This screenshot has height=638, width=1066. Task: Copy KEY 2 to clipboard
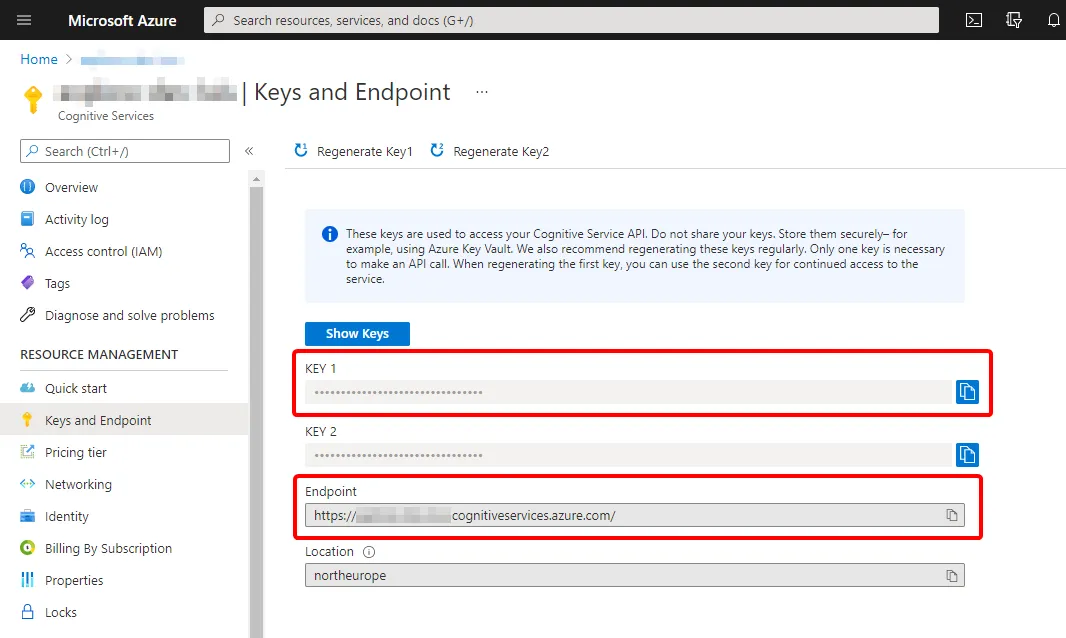click(x=967, y=455)
